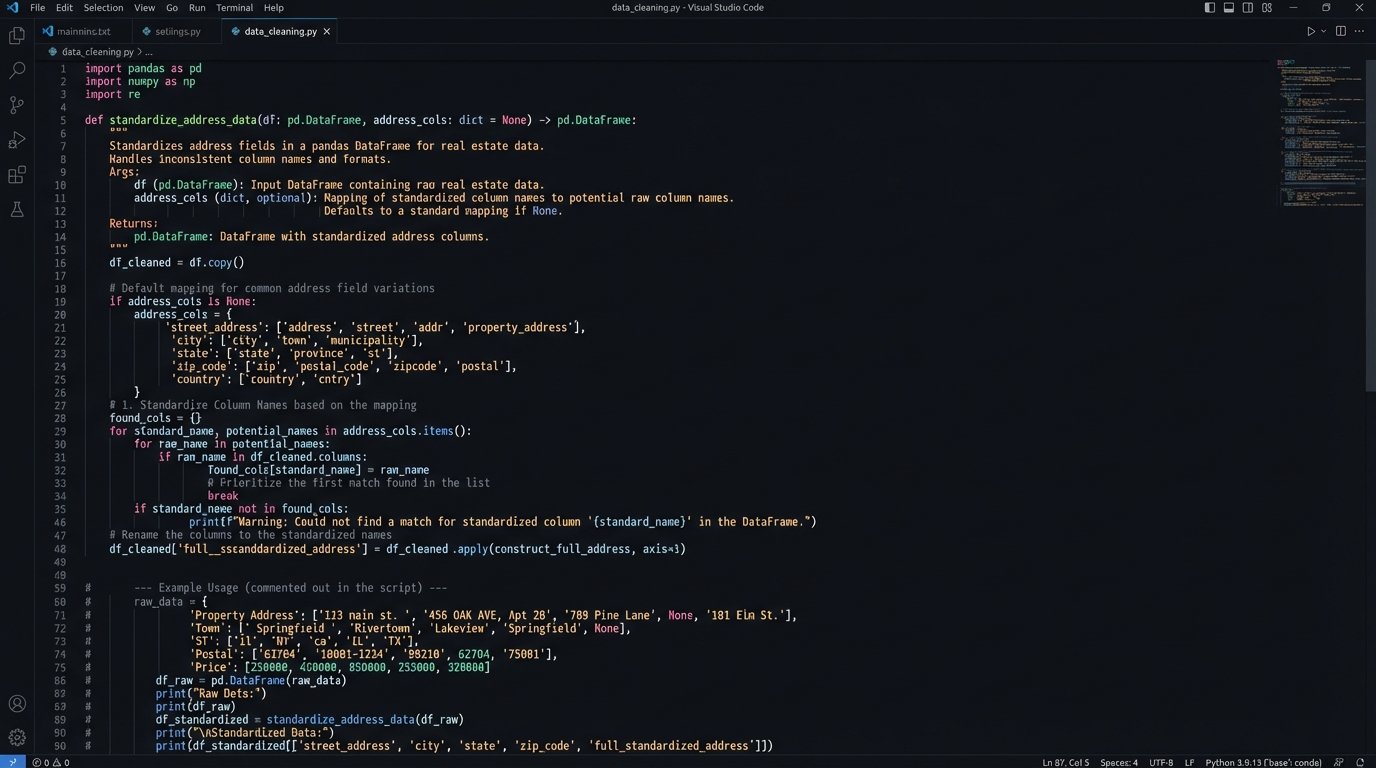Open the Source Control view
This screenshot has width=1376, height=768.
(x=17, y=105)
